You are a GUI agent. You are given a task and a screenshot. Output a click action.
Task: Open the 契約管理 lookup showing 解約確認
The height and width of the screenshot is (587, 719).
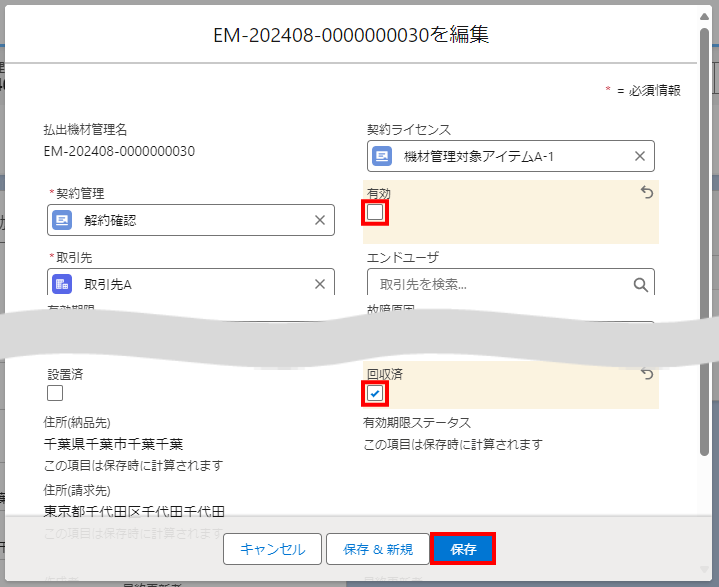coord(190,220)
